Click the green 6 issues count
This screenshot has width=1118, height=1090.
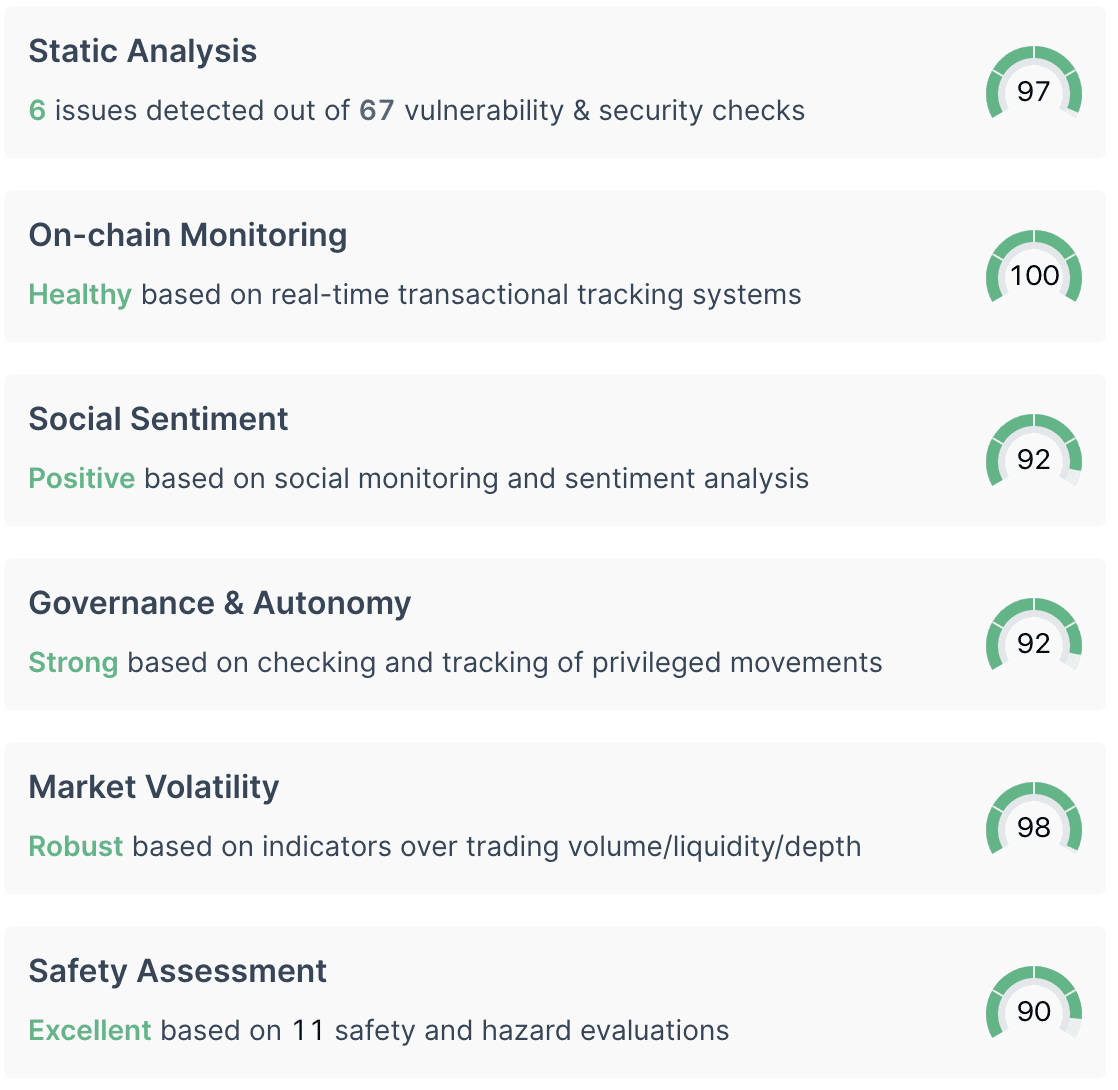coord(37,110)
